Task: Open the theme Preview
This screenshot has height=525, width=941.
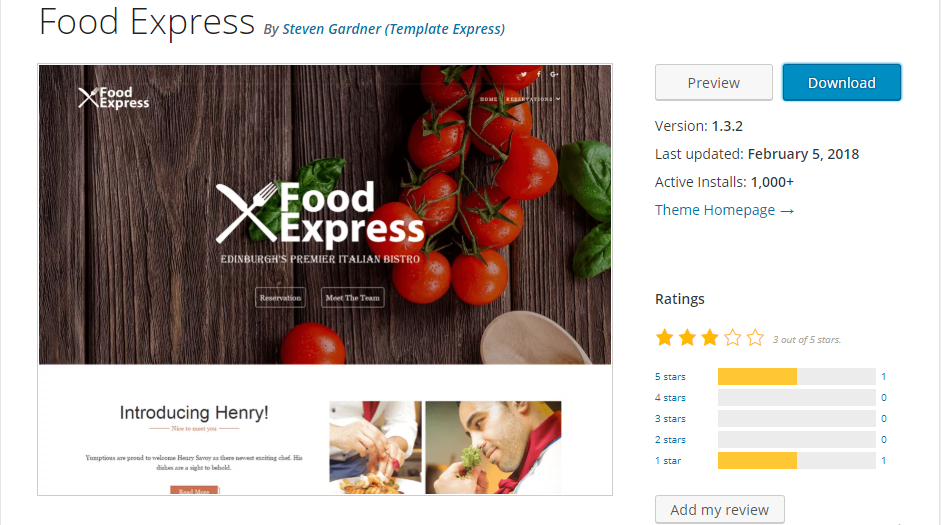Action: (x=714, y=82)
